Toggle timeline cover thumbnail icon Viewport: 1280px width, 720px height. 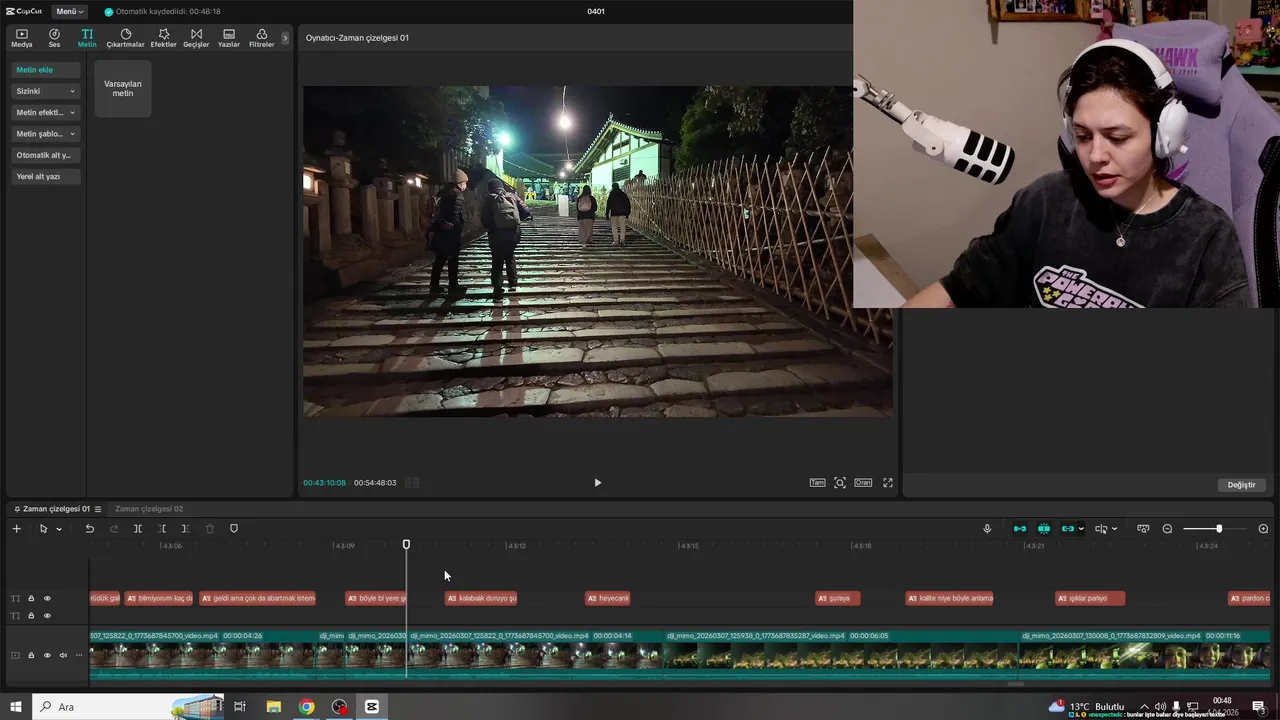(x=1143, y=529)
